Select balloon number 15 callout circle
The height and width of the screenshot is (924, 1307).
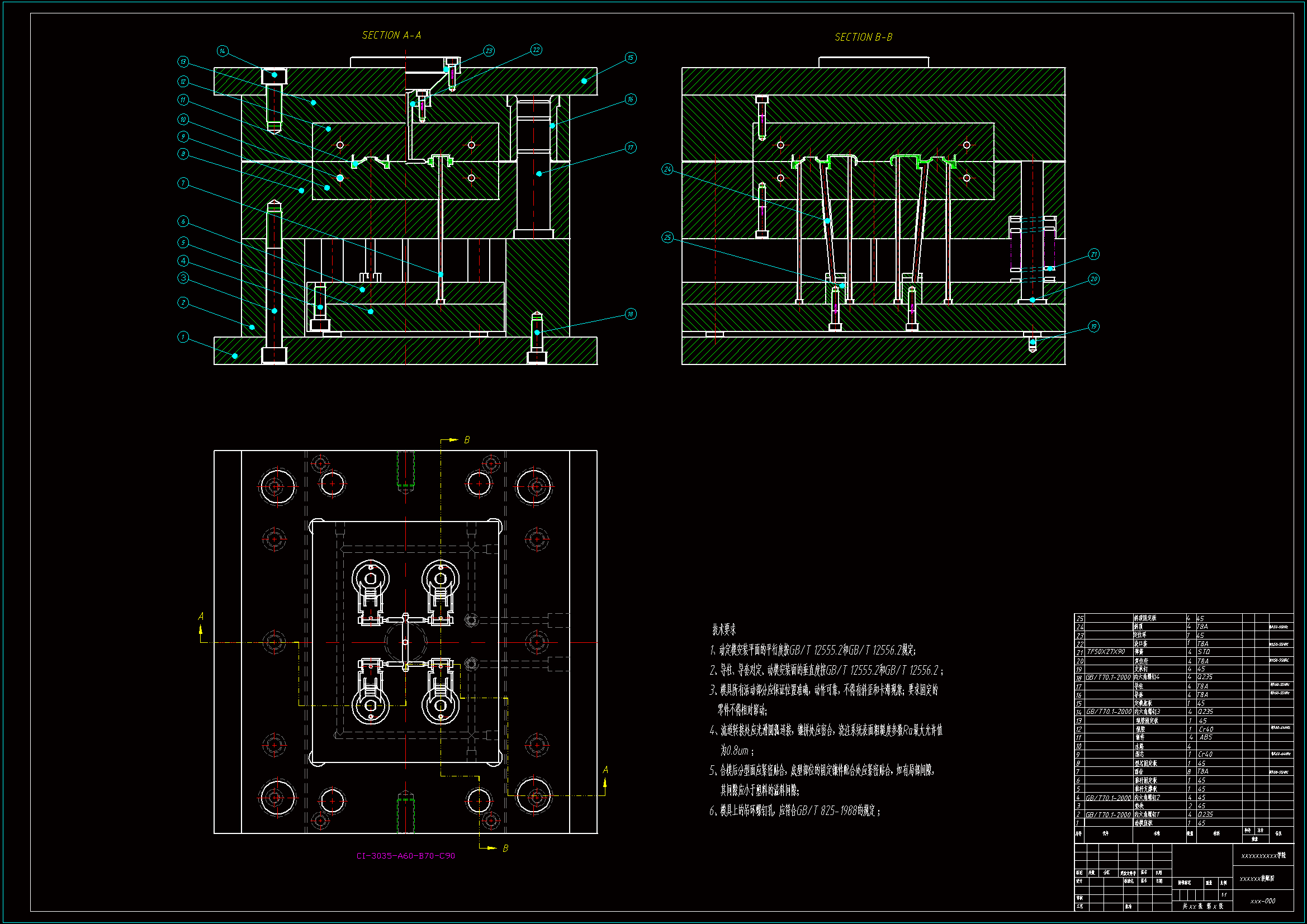pos(630,58)
